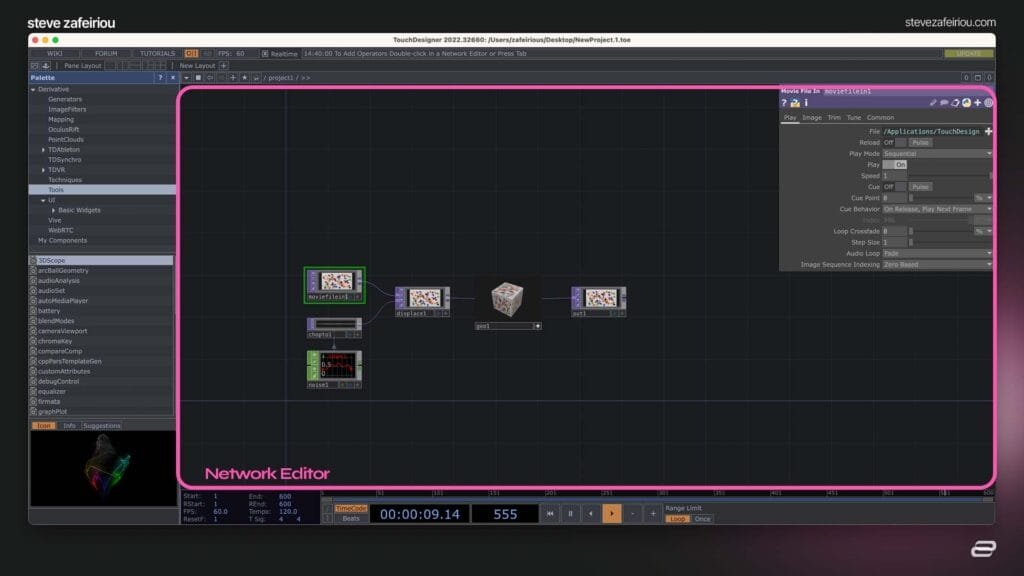
Task: Open the WIKI link
Action: point(55,54)
